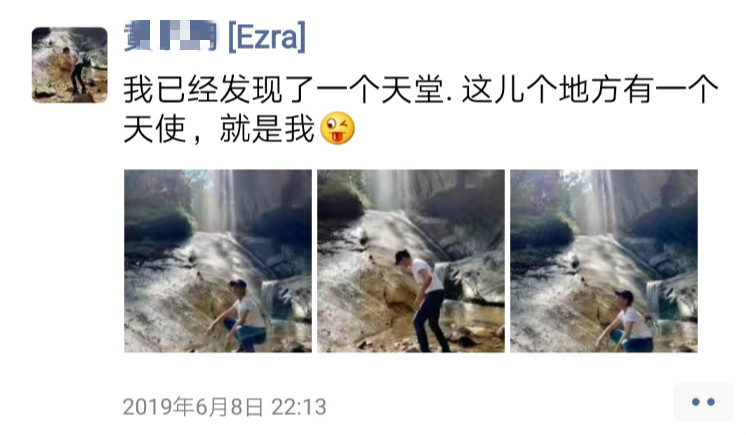The height and width of the screenshot is (435, 746).
Task: Open the third photo of person squatting by waterfall
Action: tap(604, 261)
